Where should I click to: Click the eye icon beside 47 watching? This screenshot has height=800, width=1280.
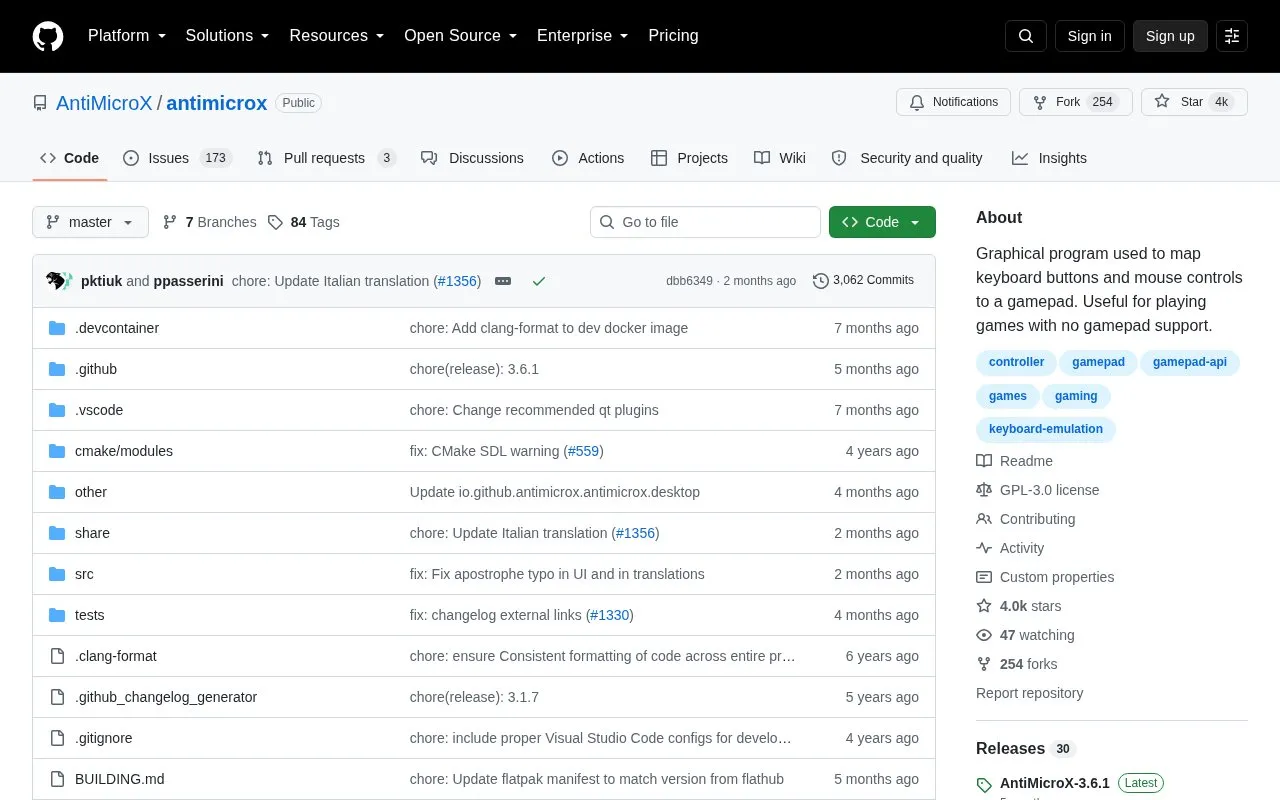984,635
